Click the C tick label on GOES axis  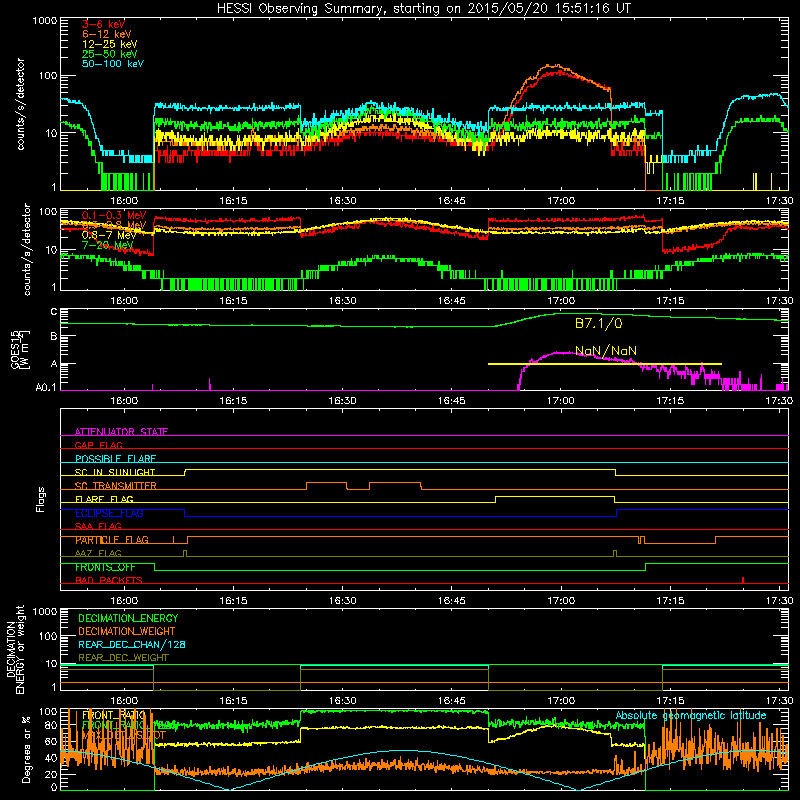tap(53, 312)
